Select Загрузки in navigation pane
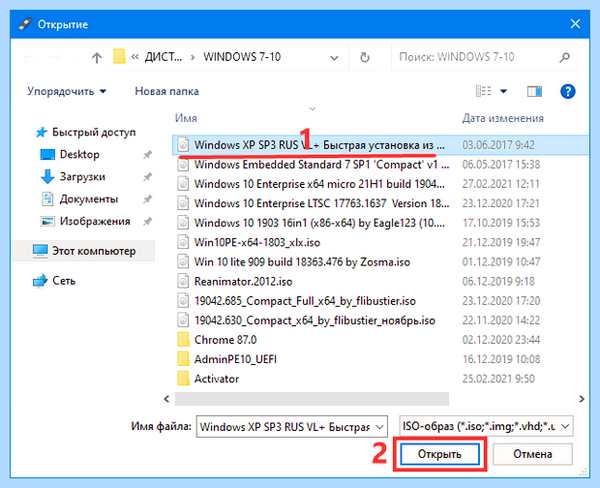The height and width of the screenshot is (488, 600). [82, 177]
